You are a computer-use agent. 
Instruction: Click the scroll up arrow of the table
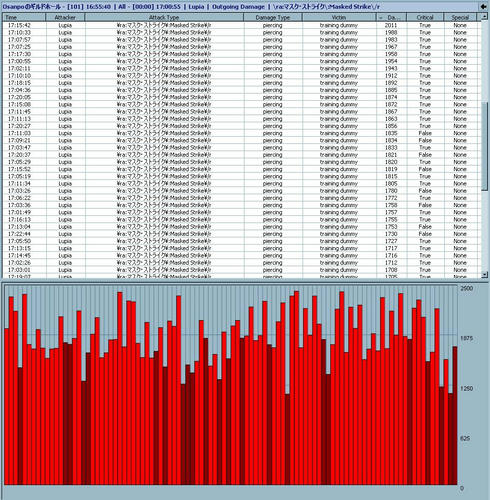[x=484, y=16]
